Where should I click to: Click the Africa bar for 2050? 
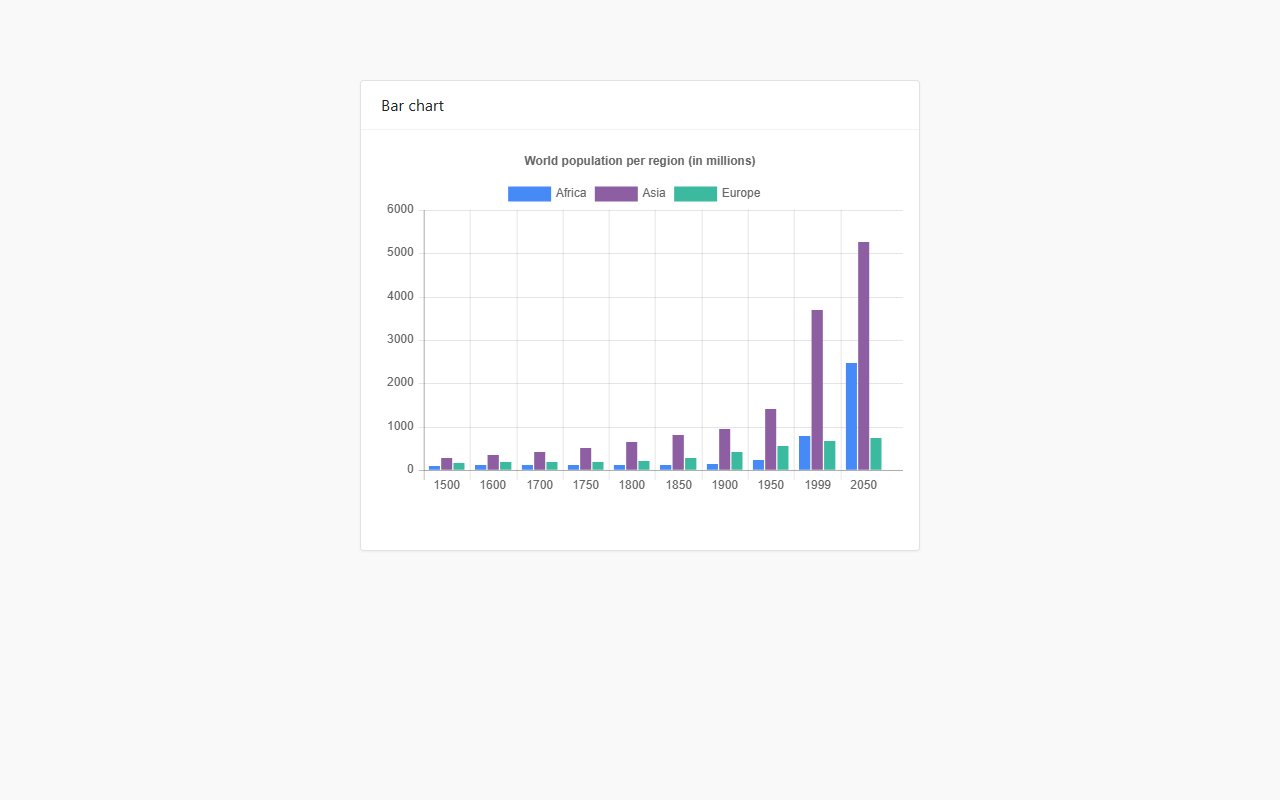coord(850,415)
